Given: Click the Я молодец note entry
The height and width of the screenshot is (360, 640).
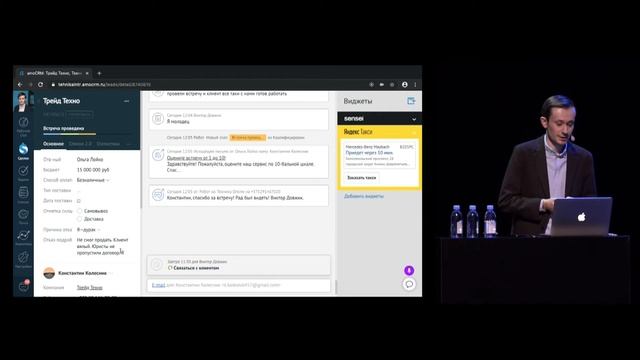Looking at the screenshot, I should (x=238, y=119).
